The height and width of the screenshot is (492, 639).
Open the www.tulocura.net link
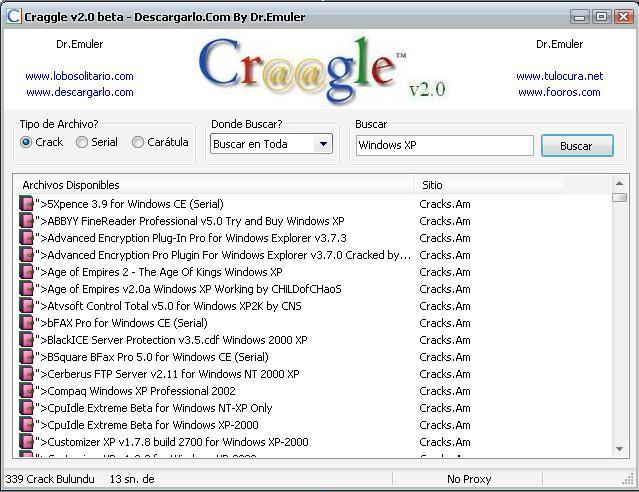point(560,76)
